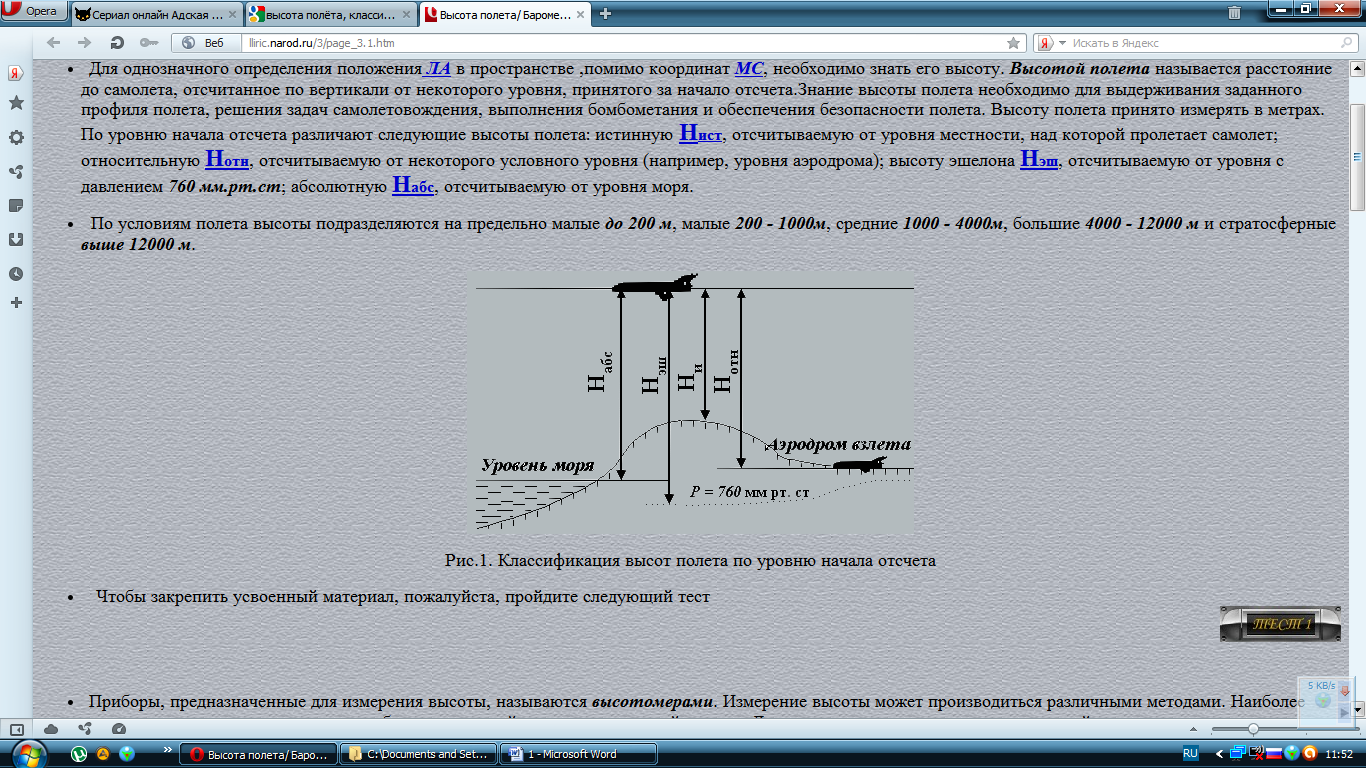1366x768 pixels.
Task: Switch to the высота полёта, класси... tab
Action: [330, 13]
